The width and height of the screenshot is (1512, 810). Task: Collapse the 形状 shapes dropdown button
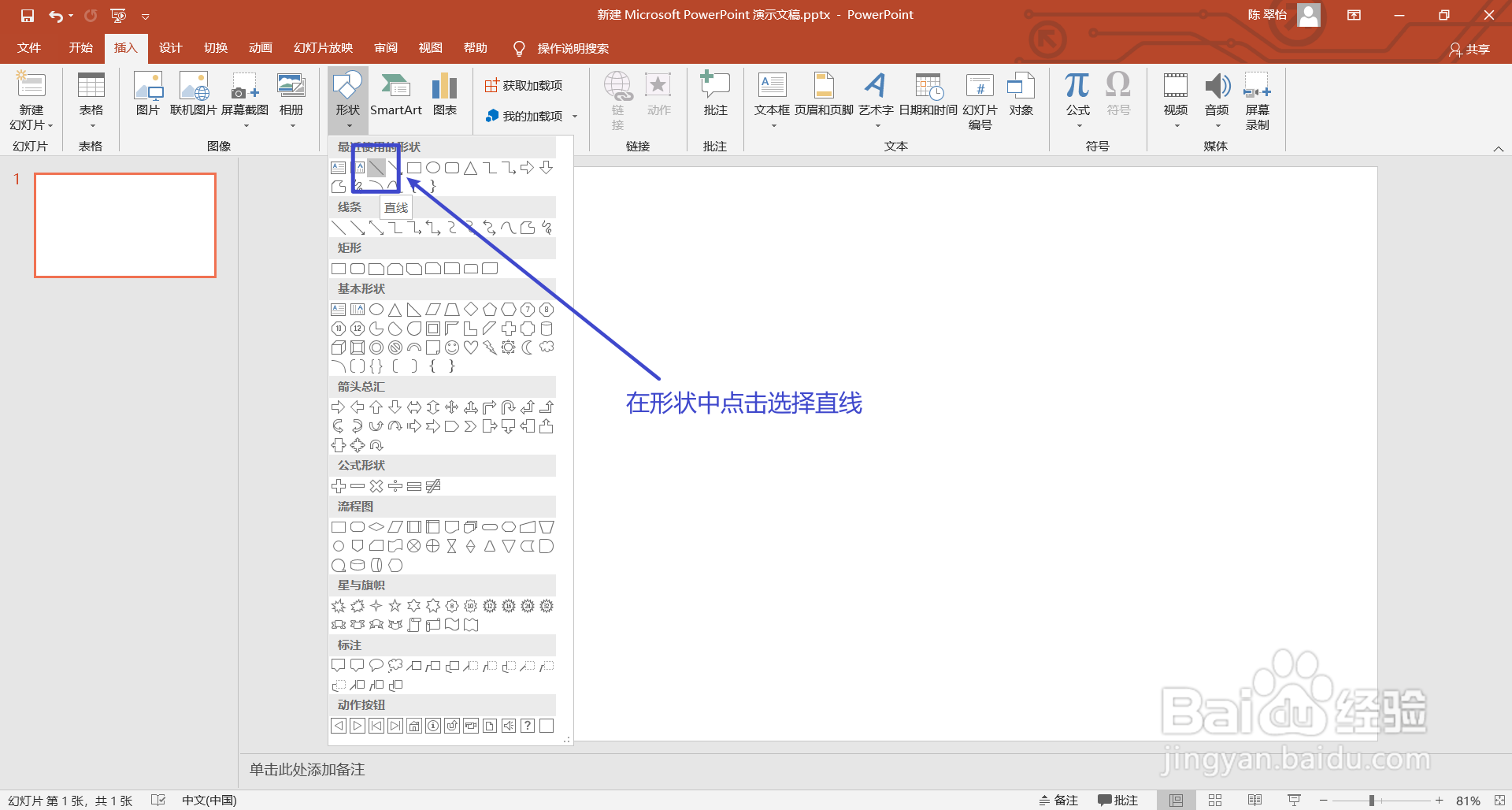pyautogui.click(x=348, y=101)
